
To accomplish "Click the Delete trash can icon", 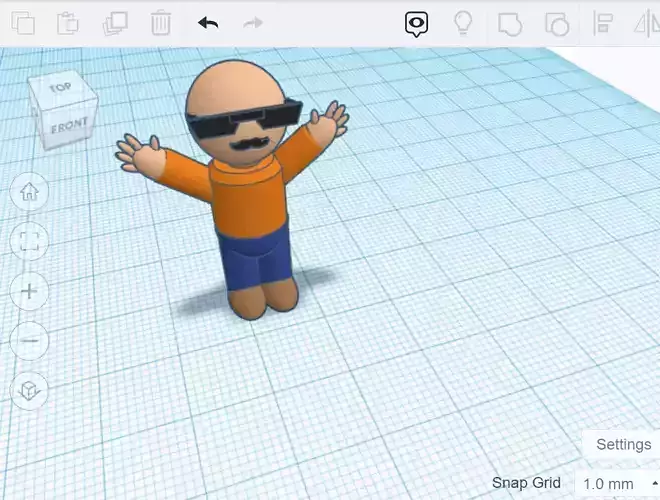I will point(161,23).
